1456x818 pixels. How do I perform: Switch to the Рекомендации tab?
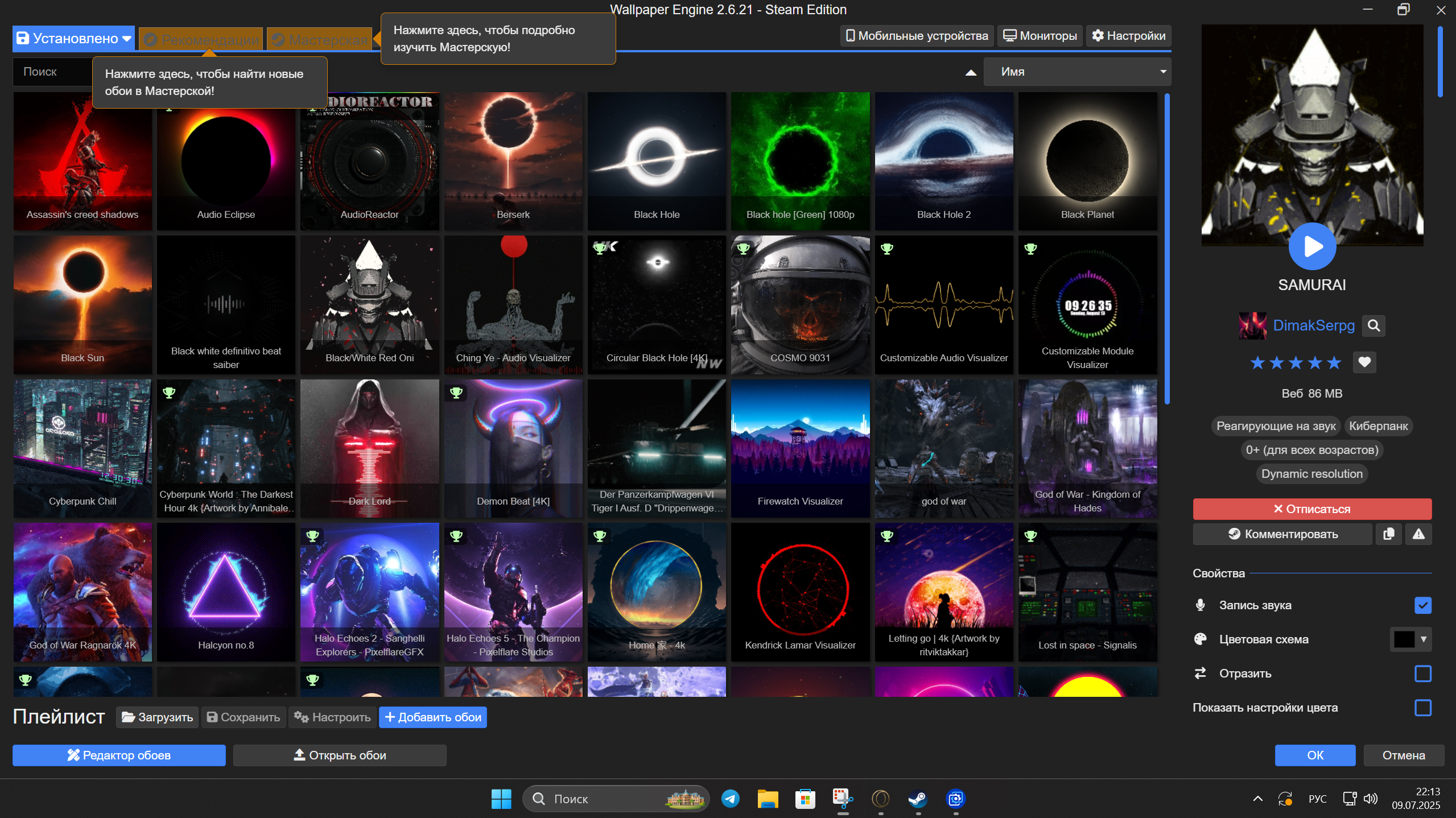click(201, 39)
